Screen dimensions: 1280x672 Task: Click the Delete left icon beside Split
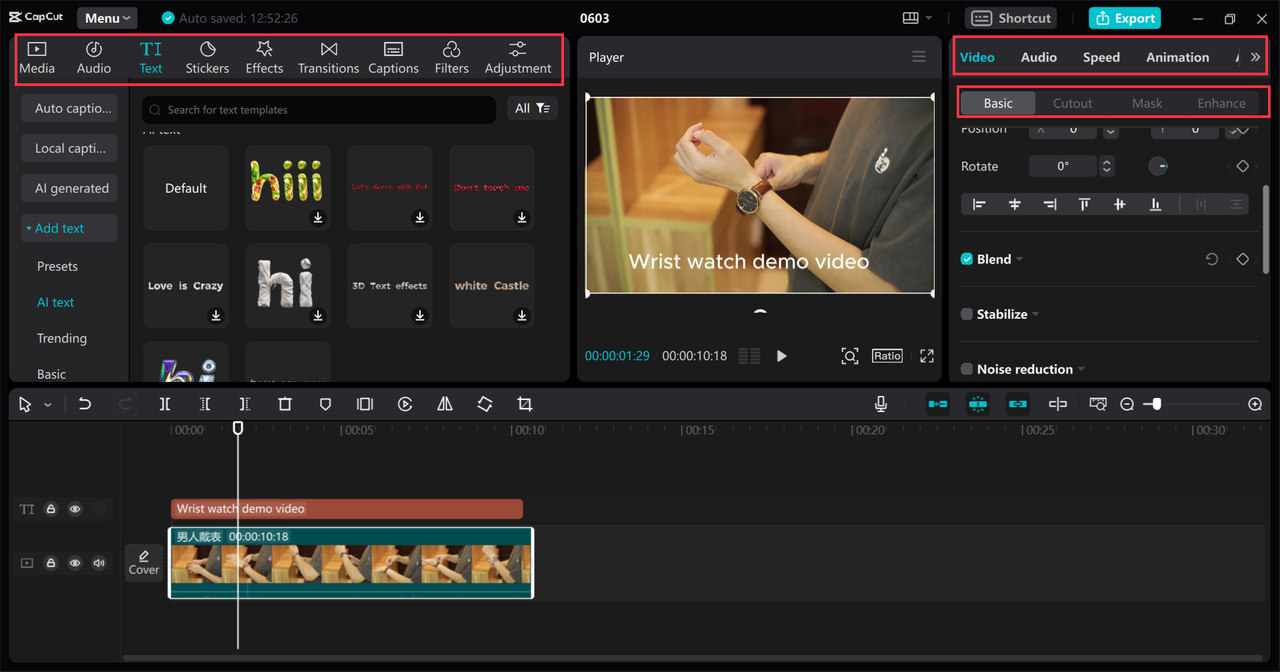[x=205, y=404]
